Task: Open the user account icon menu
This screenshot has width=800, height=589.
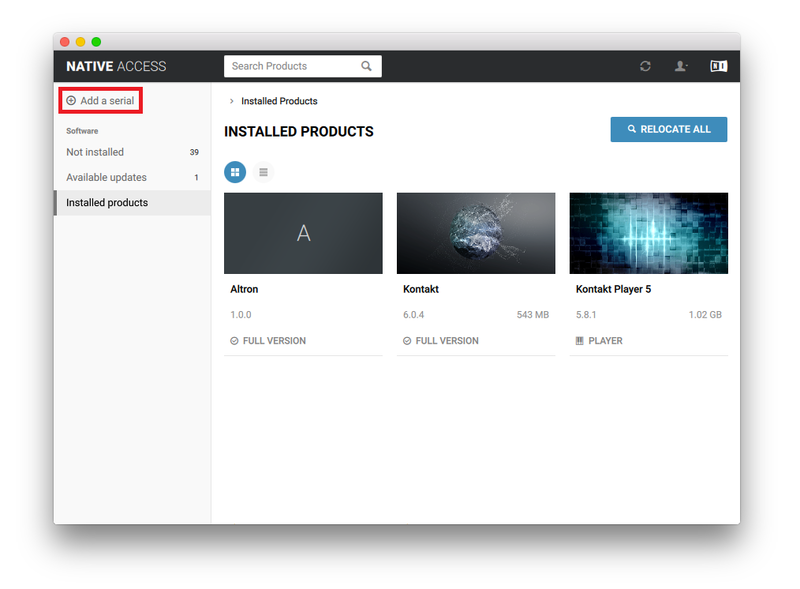Action: tap(681, 66)
